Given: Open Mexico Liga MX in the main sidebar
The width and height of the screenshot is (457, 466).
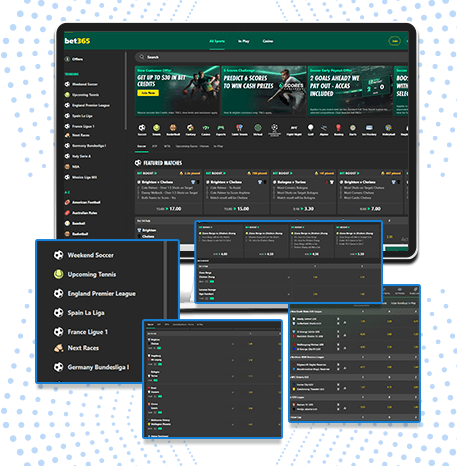Looking at the screenshot, I should click(85, 177).
